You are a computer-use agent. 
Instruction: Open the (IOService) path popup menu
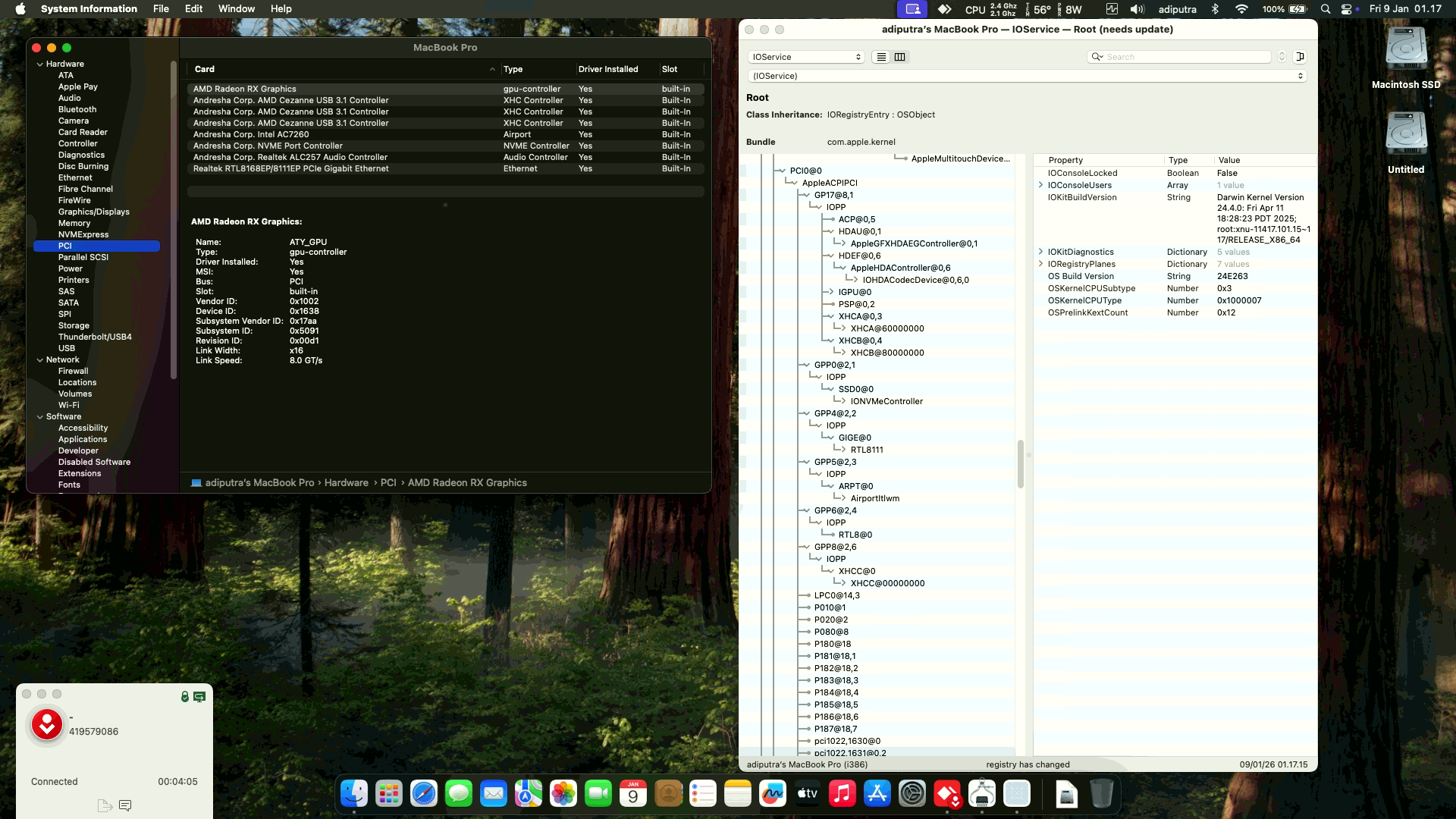[1026, 76]
